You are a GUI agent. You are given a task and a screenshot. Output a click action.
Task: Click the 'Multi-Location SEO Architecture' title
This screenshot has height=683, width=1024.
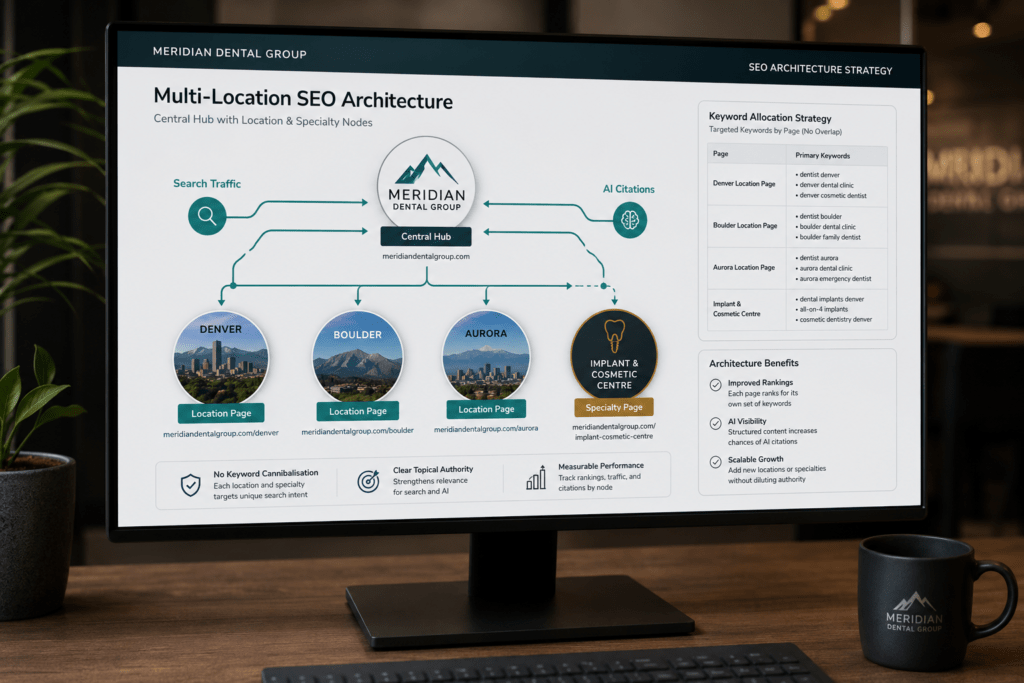point(303,99)
